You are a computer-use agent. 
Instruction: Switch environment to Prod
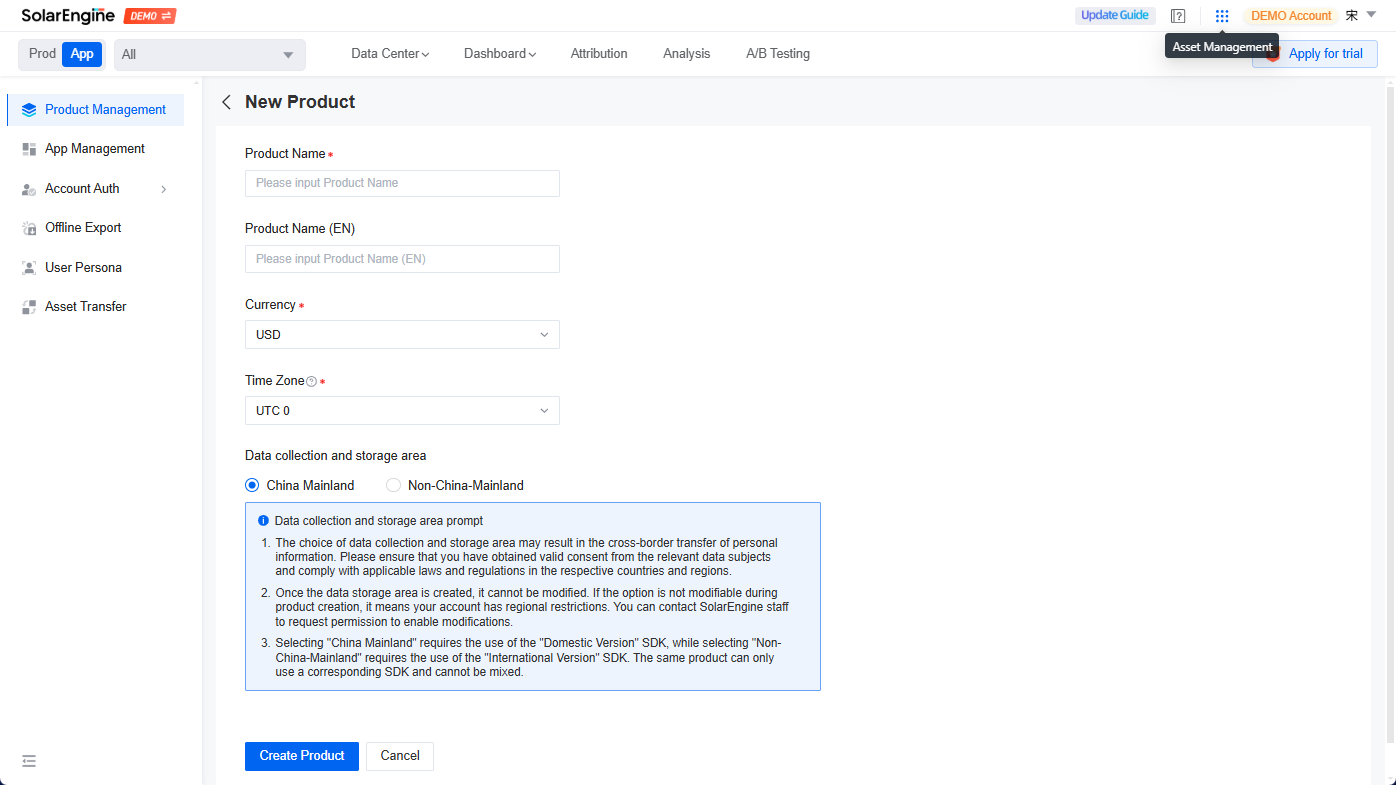(x=40, y=54)
